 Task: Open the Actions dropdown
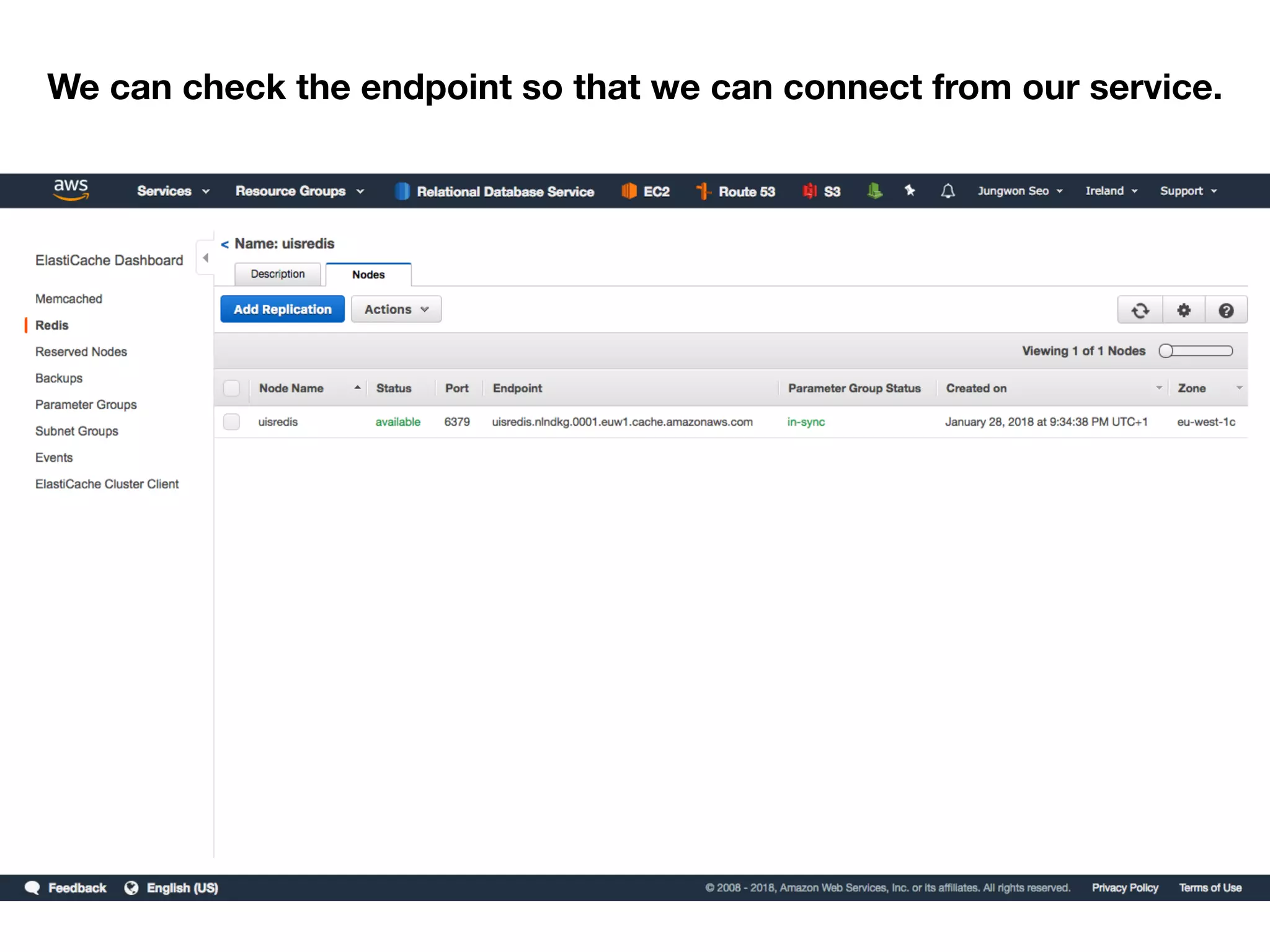(396, 309)
